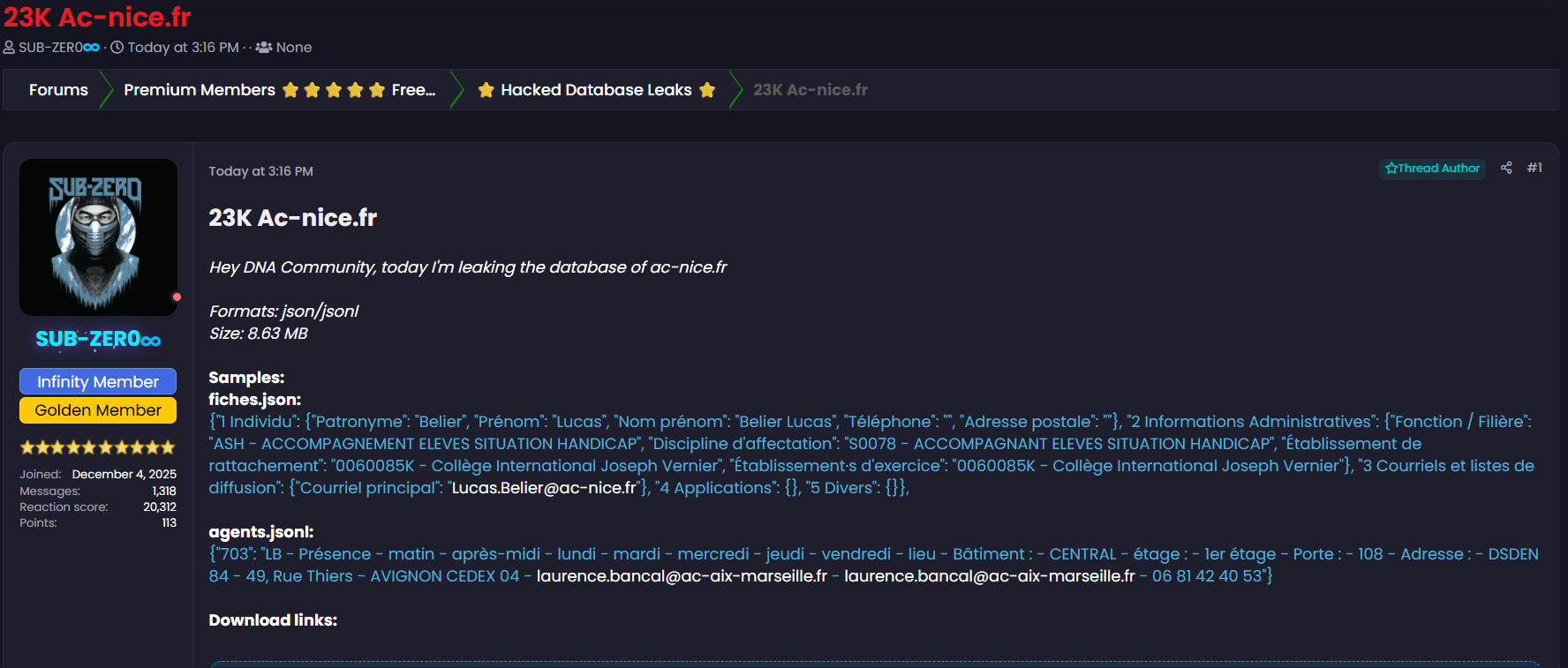Screen dimensions: 1568x668
Task: Click the Reaction score value 20,312
Action: click(160, 507)
